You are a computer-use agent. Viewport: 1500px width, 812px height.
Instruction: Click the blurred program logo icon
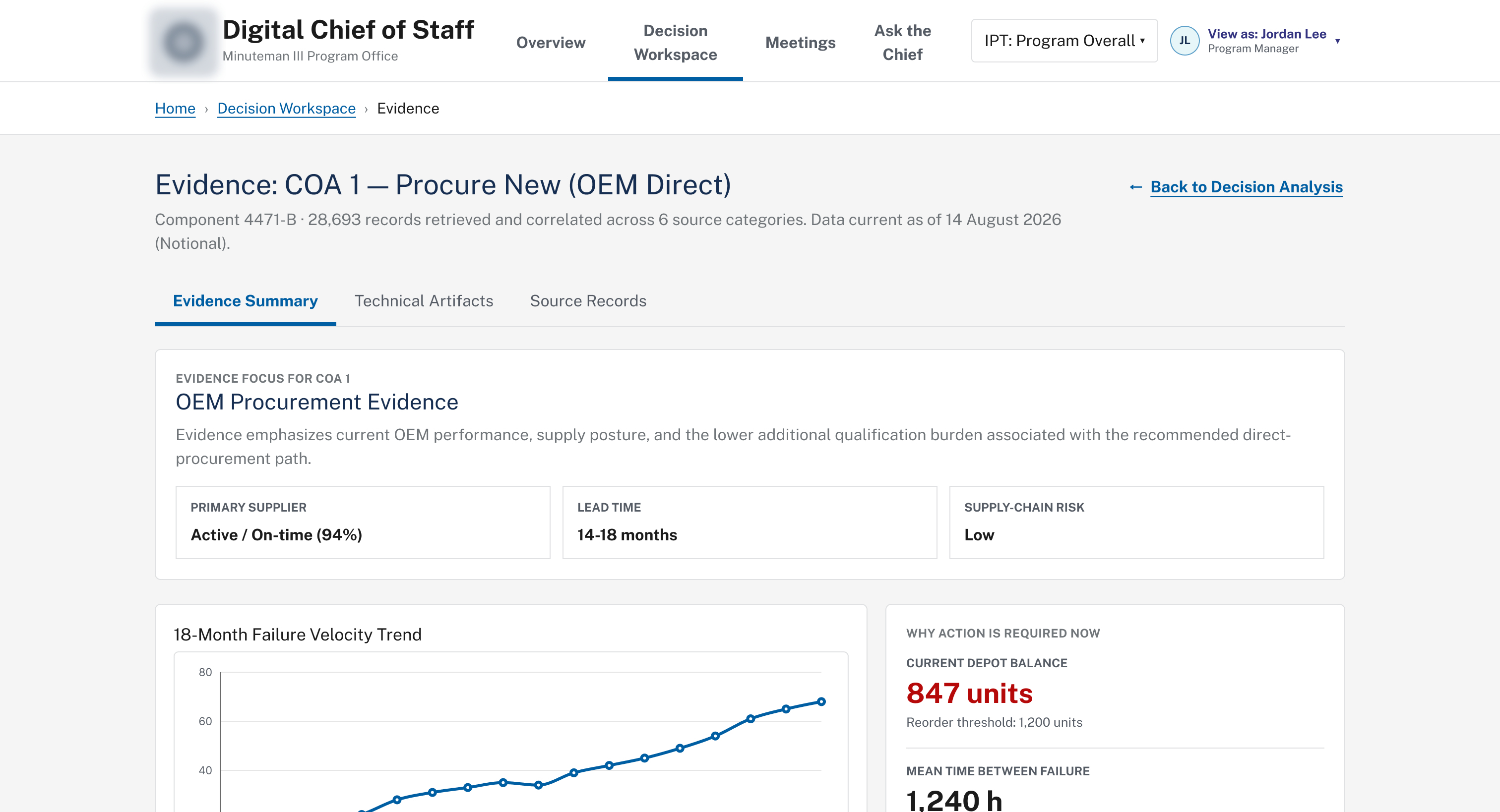183,42
